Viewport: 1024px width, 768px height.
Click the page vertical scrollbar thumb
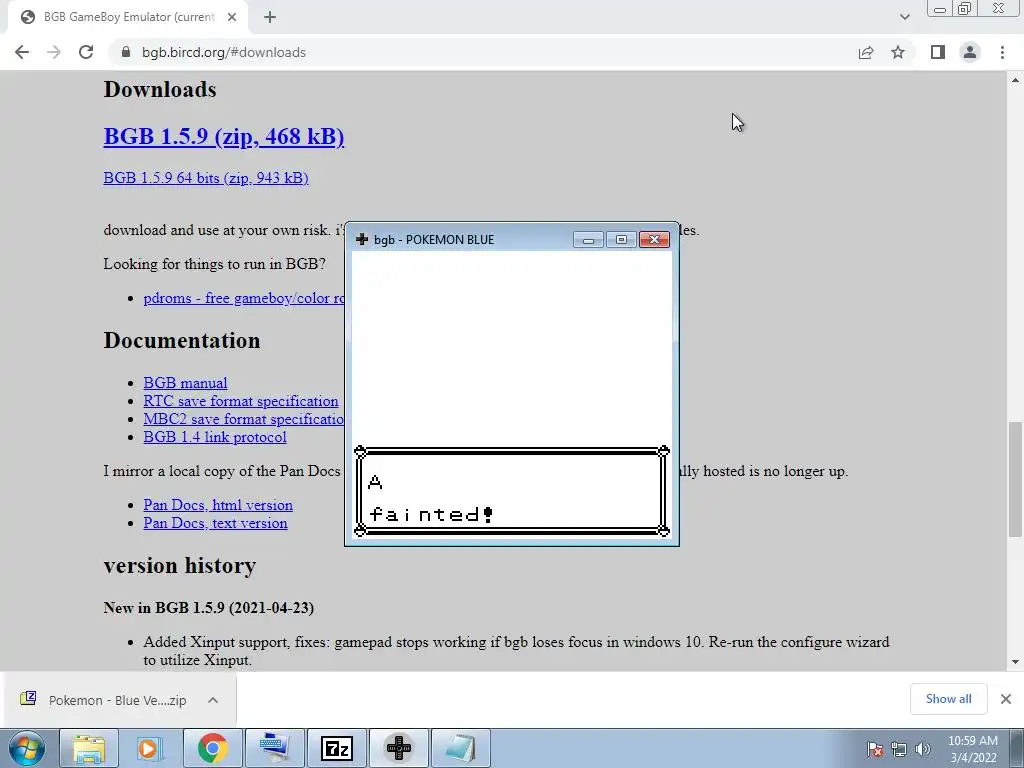(x=1015, y=478)
